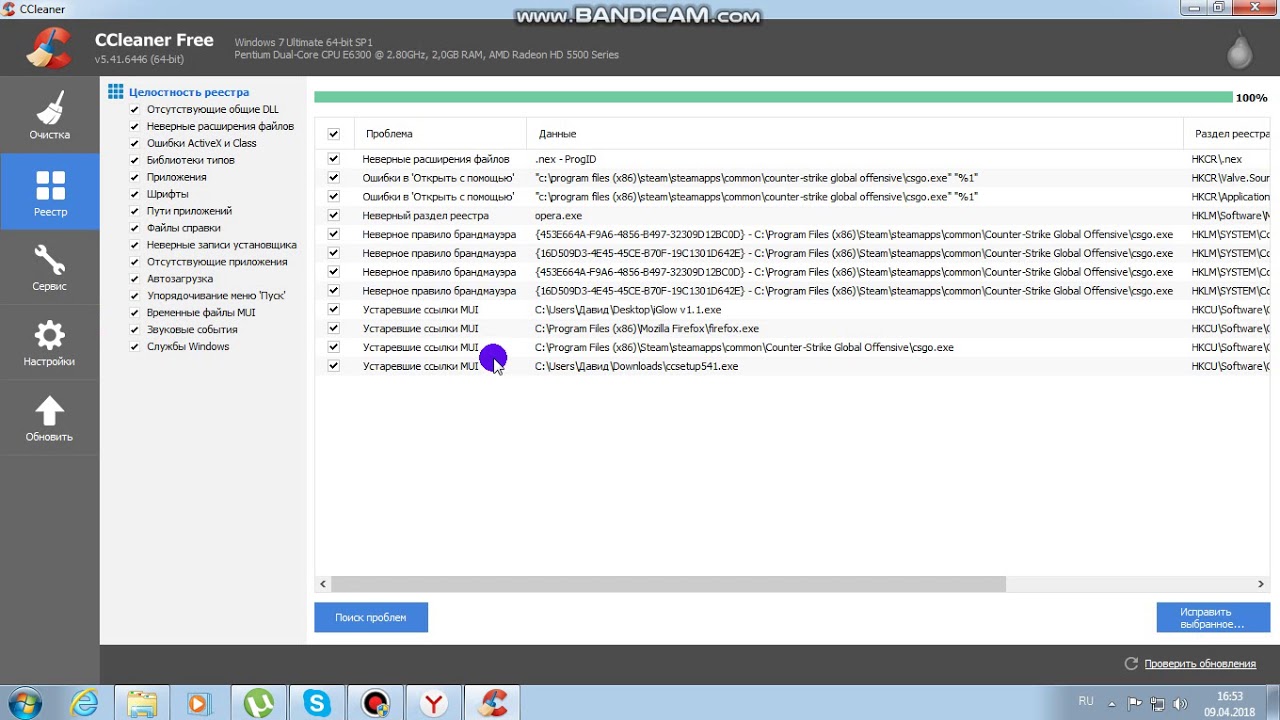Click the Целостность реестра heading
Screen dimensions: 1280x720
(x=189, y=92)
